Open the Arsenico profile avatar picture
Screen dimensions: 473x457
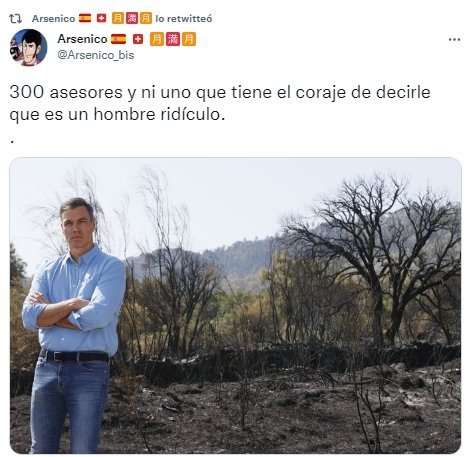coord(29,47)
